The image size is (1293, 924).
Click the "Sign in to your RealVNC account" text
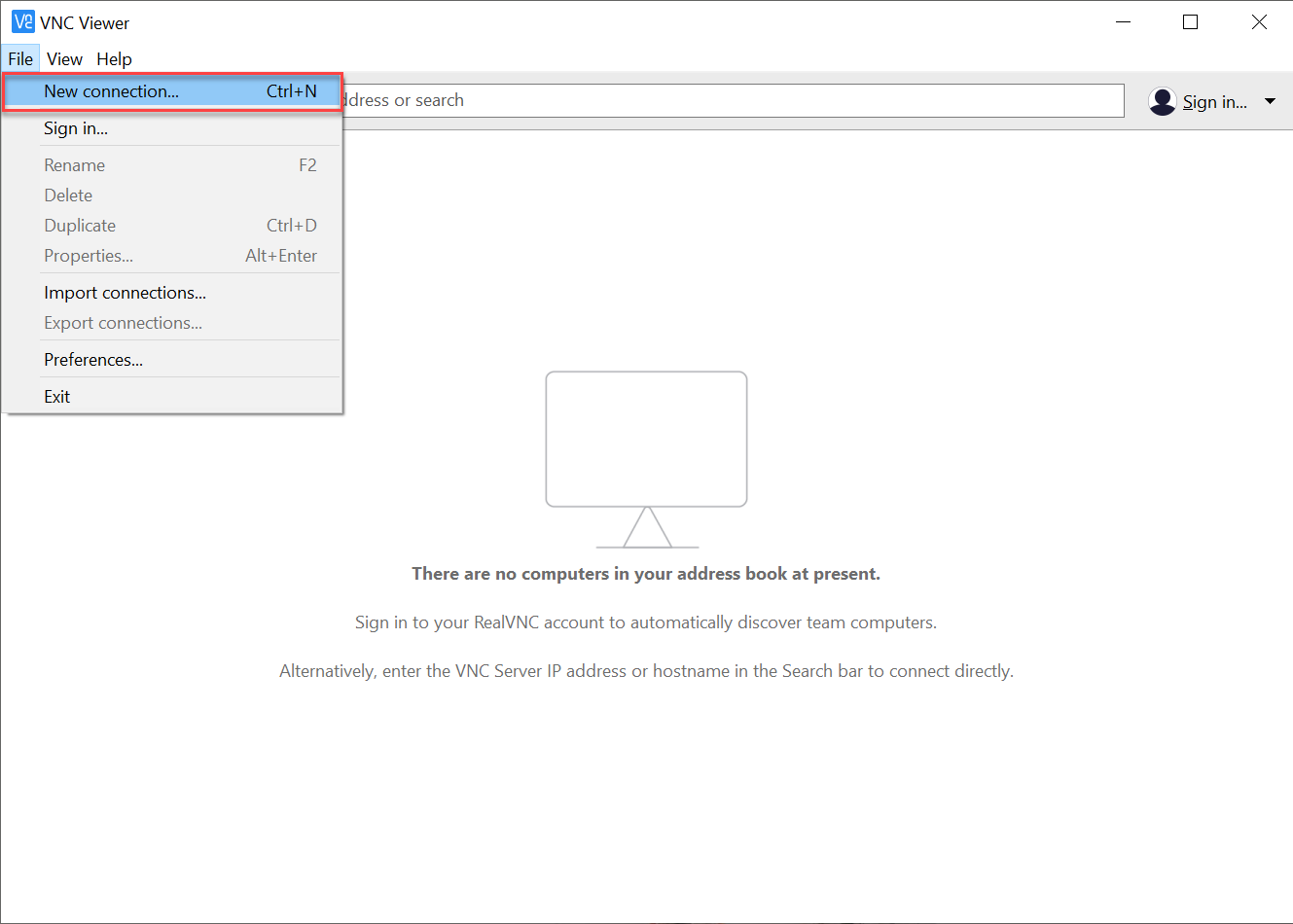(646, 622)
